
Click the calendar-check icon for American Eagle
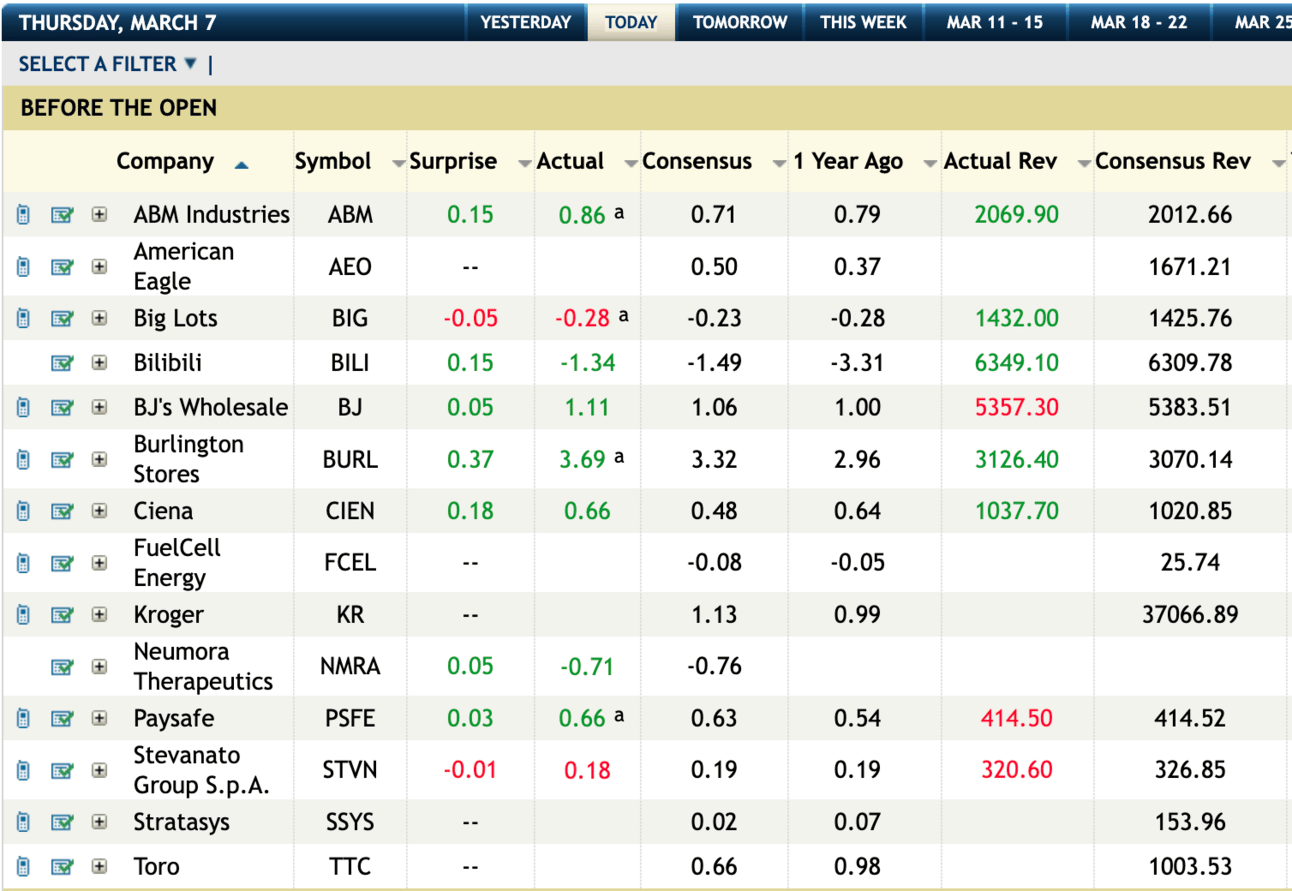tap(62, 267)
